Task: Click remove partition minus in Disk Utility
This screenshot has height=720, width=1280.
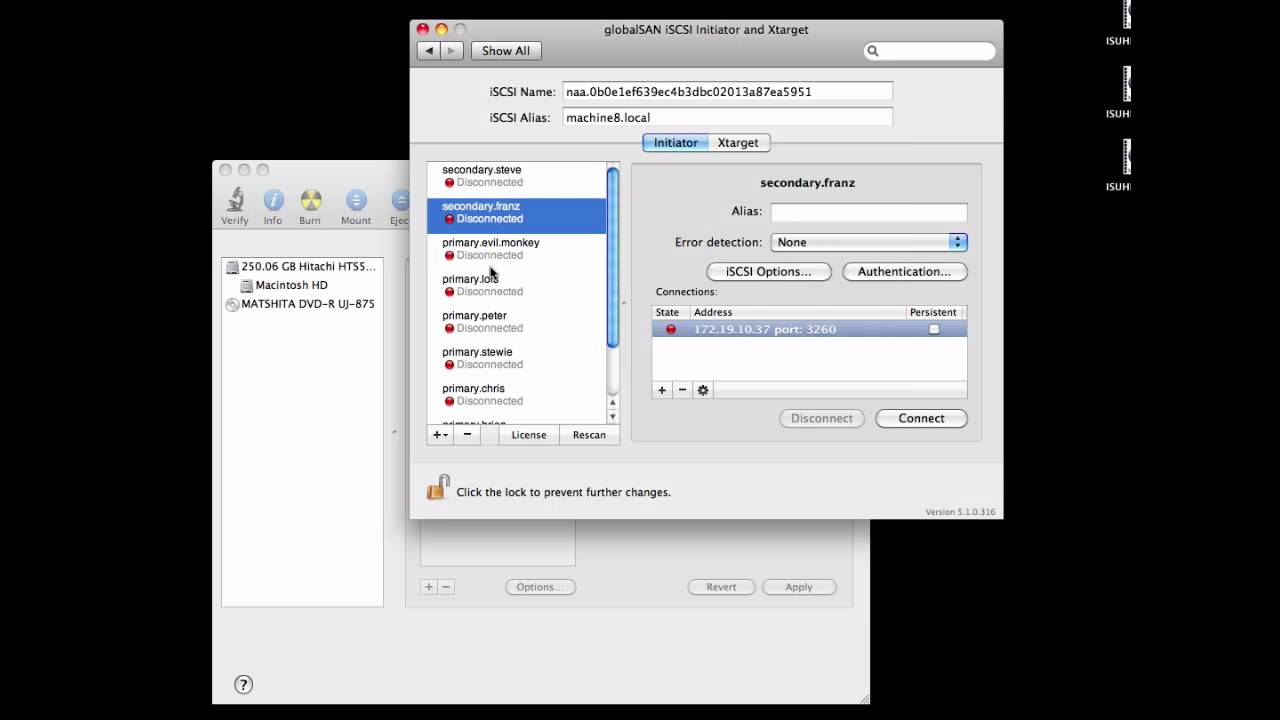Action: click(446, 587)
